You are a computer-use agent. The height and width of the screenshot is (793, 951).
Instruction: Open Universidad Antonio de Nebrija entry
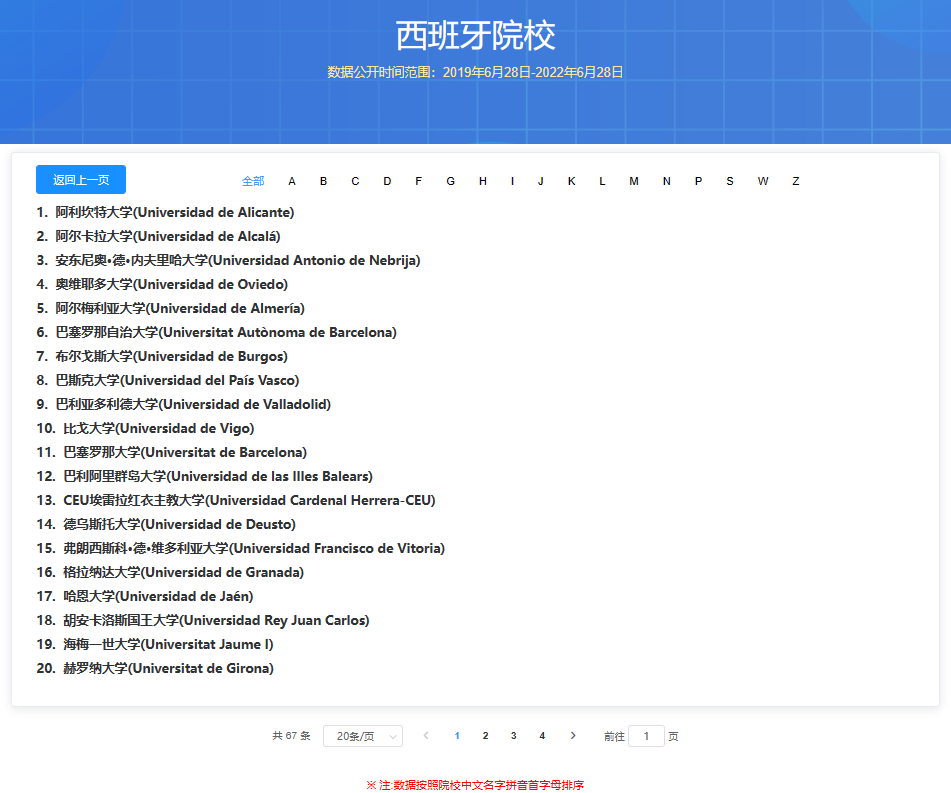pyautogui.click(x=228, y=260)
